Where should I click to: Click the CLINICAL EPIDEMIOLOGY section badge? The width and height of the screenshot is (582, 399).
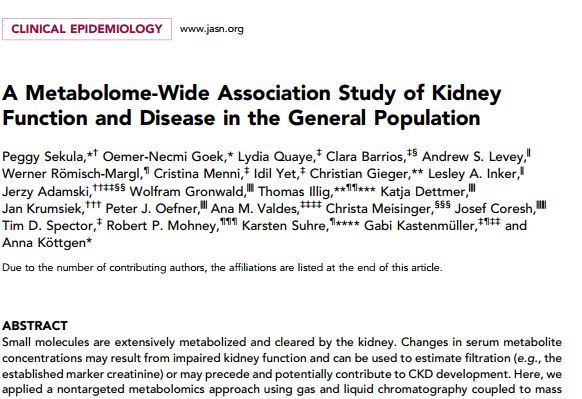[87, 29]
